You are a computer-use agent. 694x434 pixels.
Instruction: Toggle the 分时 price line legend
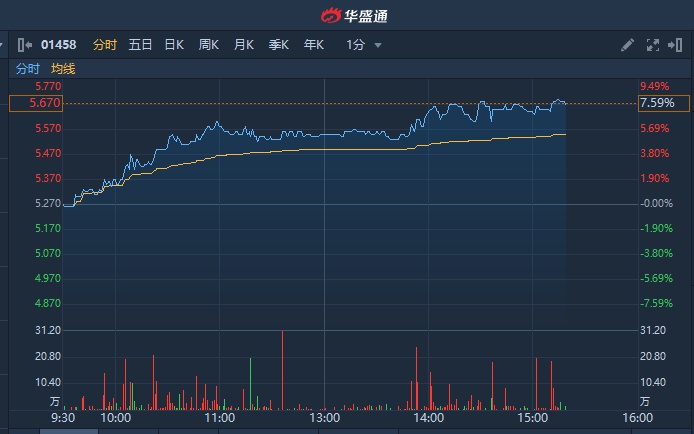tap(27, 69)
